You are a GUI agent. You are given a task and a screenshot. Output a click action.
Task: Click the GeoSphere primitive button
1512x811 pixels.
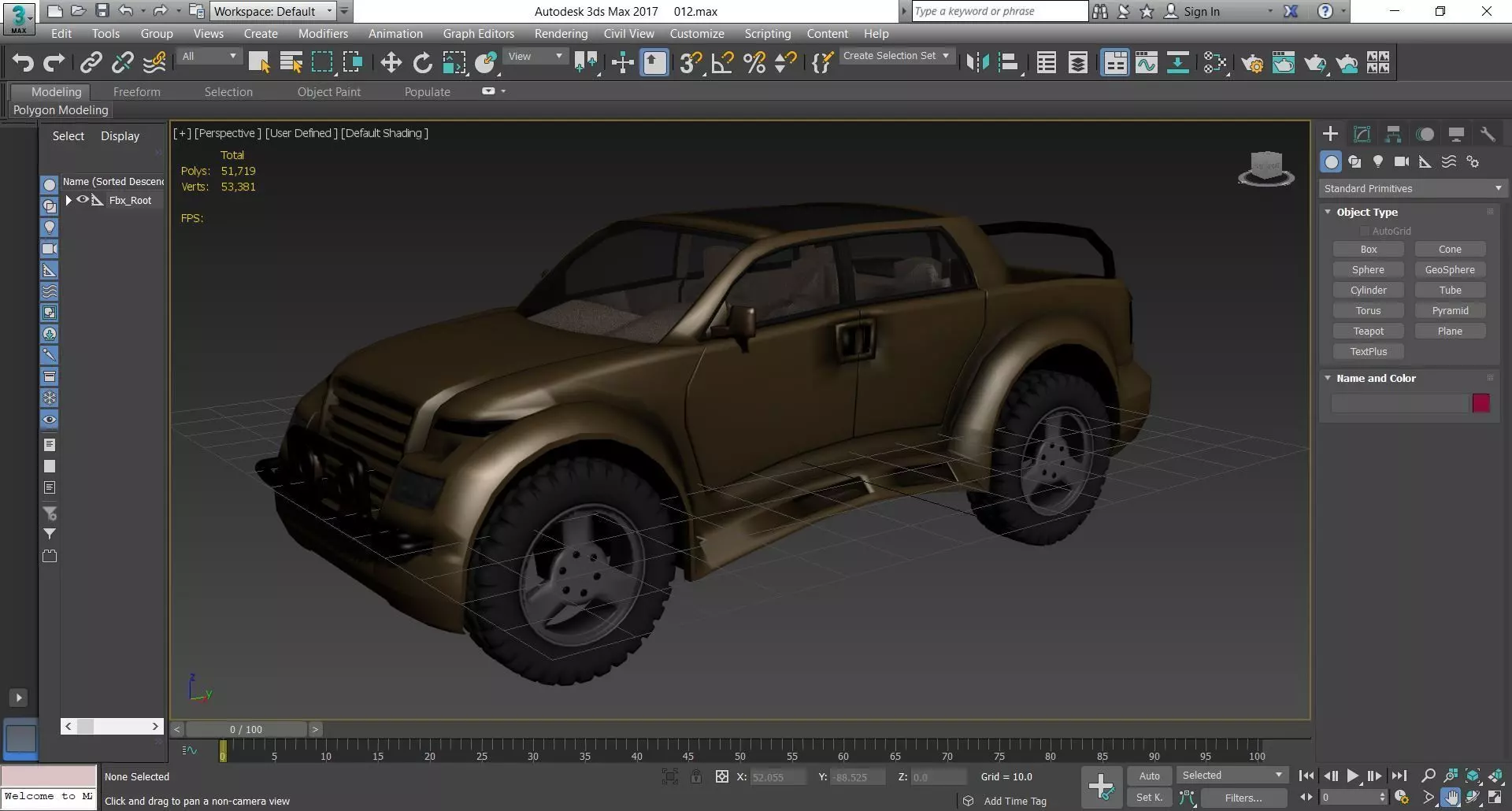pyautogui.click(x=1450, y=270)
